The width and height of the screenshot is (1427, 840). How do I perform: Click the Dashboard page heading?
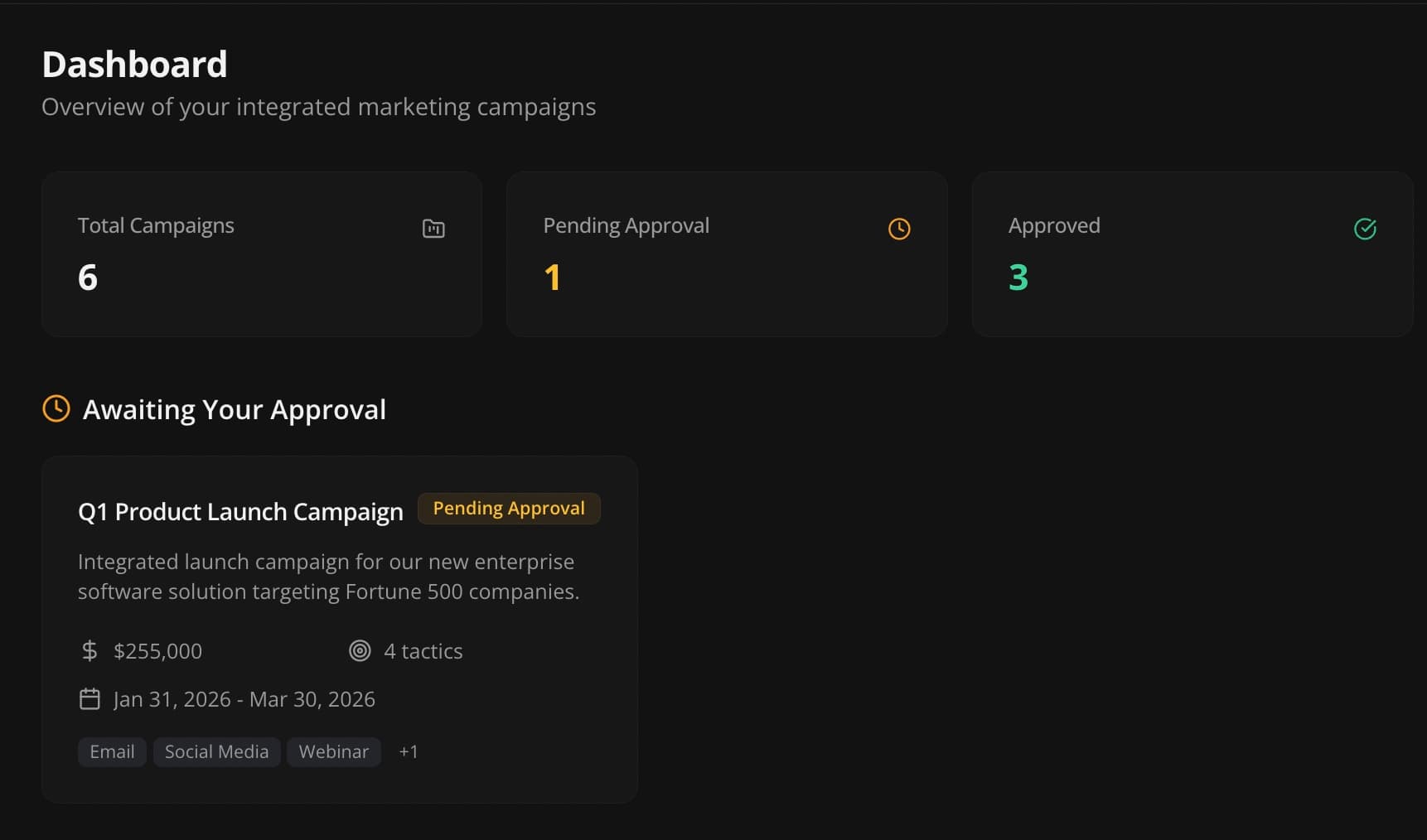[134, 63]
